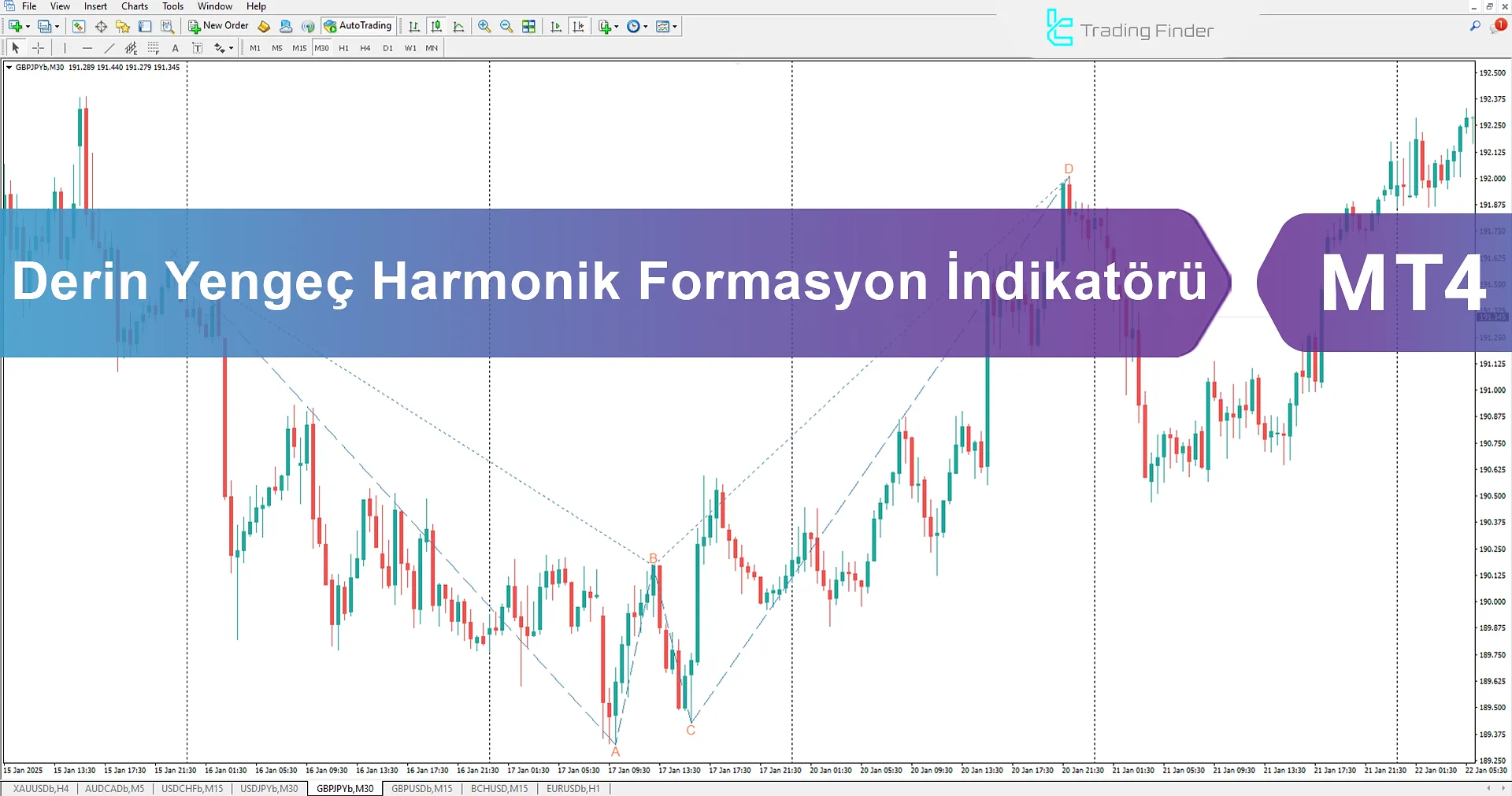Viewport: 1512px width, 796px height.
Task: Zoom out of the chart
Action: click(506, 27)
